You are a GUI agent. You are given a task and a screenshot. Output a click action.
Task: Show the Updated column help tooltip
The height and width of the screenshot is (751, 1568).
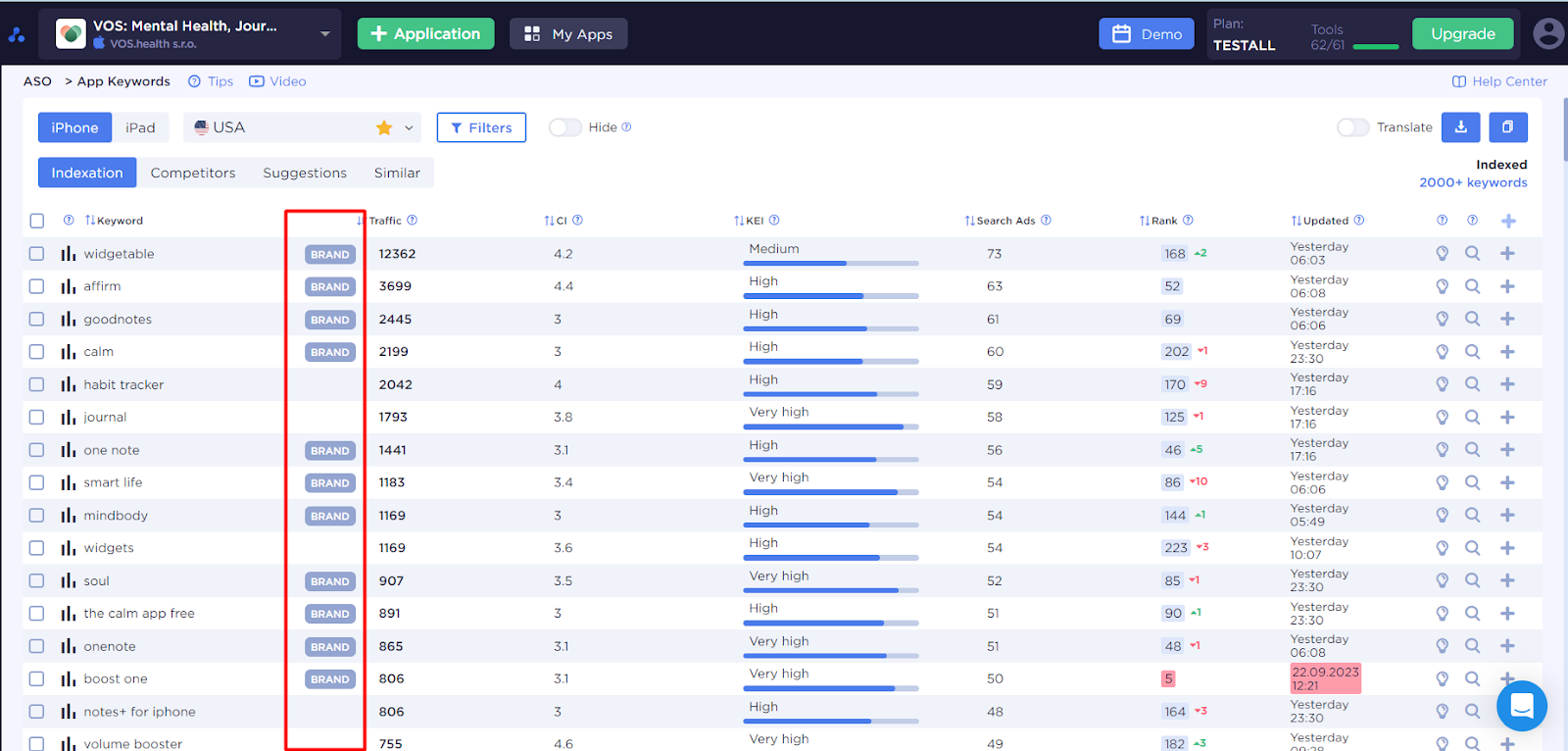[x=1358, y=221]
